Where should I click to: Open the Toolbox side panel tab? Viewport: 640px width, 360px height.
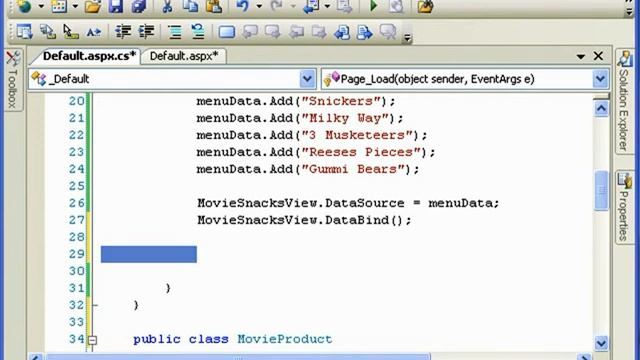[x=13, y=80]
